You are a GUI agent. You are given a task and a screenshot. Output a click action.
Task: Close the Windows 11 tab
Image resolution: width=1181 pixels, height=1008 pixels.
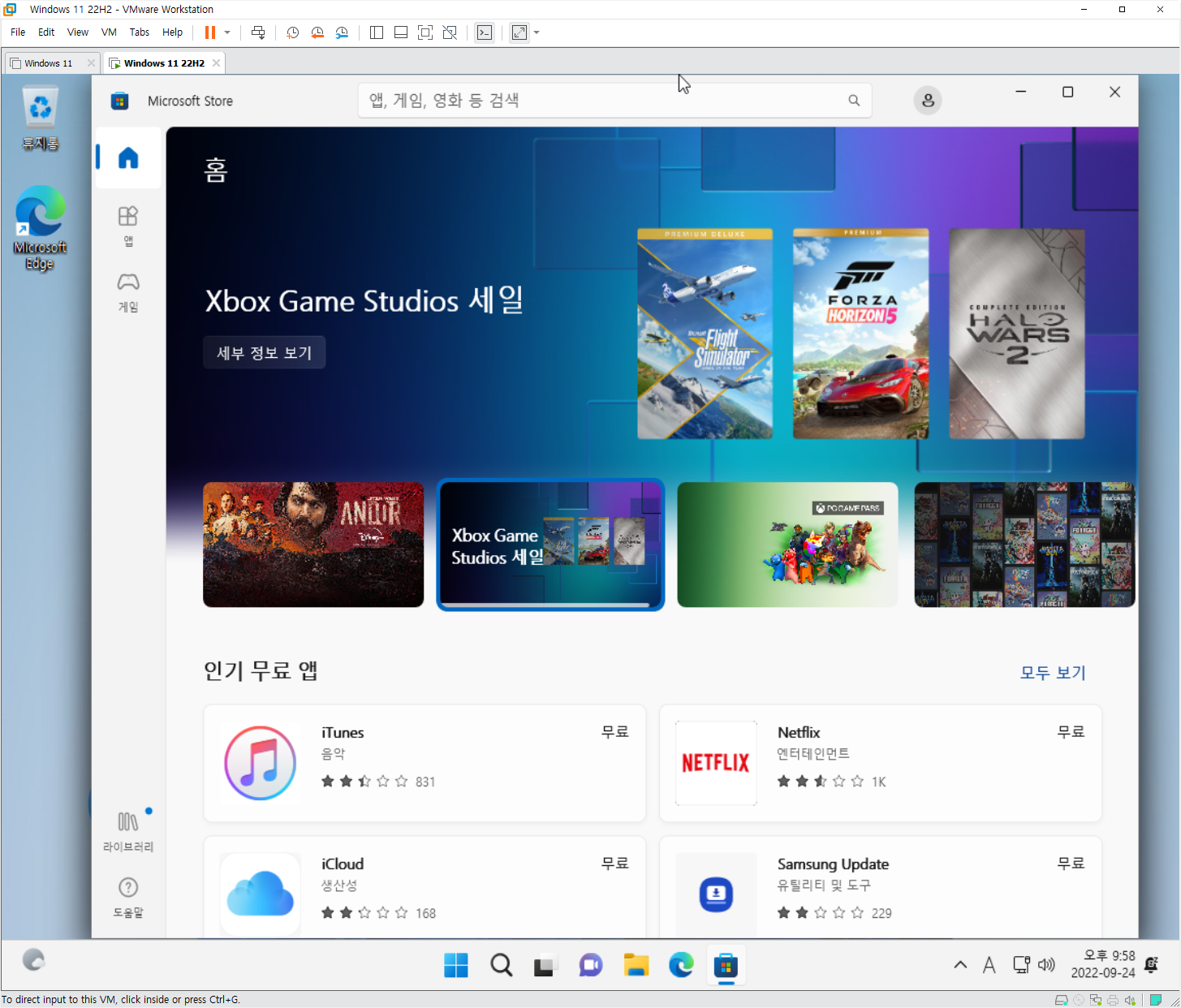[x=91, y=63]
